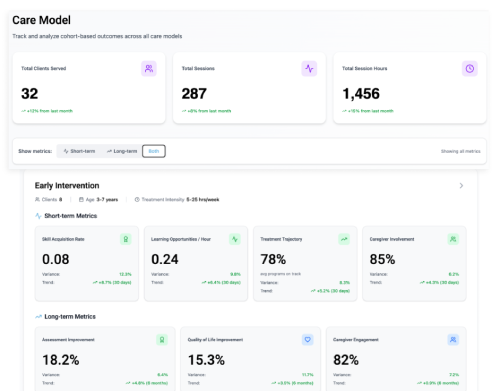Show only Short-term metrics
The width and height of the screenshot is (500, 391).
point(80,151)
